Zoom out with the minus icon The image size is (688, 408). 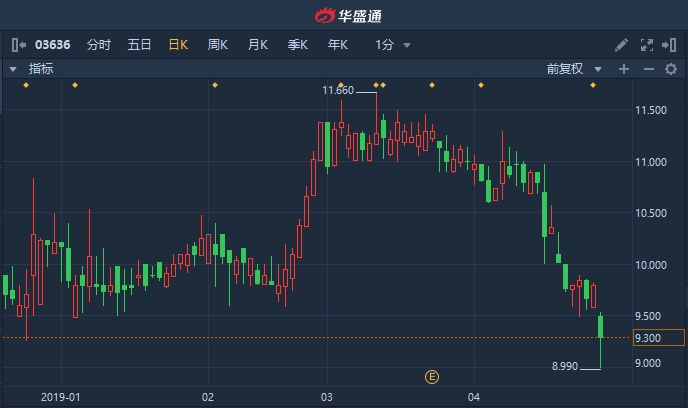point(649,69)
